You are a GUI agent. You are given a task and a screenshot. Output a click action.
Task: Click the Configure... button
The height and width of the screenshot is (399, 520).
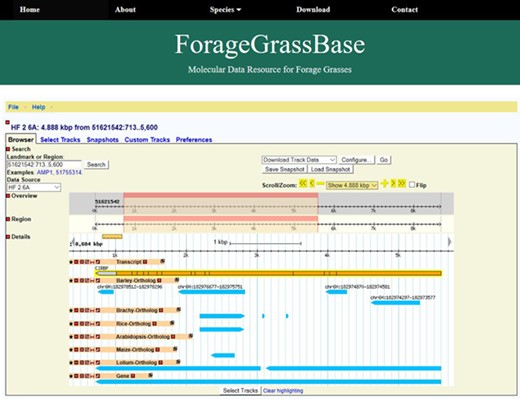356,160
